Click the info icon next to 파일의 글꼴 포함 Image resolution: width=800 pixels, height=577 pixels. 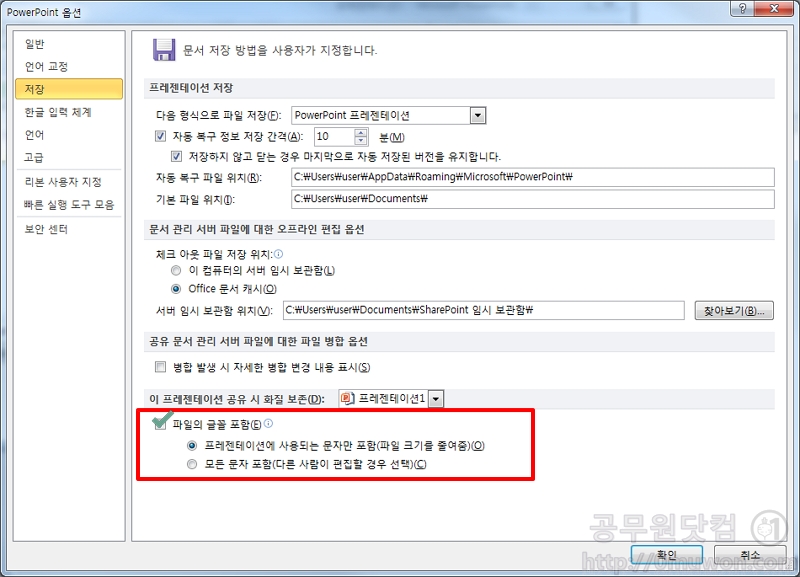pyautogui.click(x=269, y=423)
